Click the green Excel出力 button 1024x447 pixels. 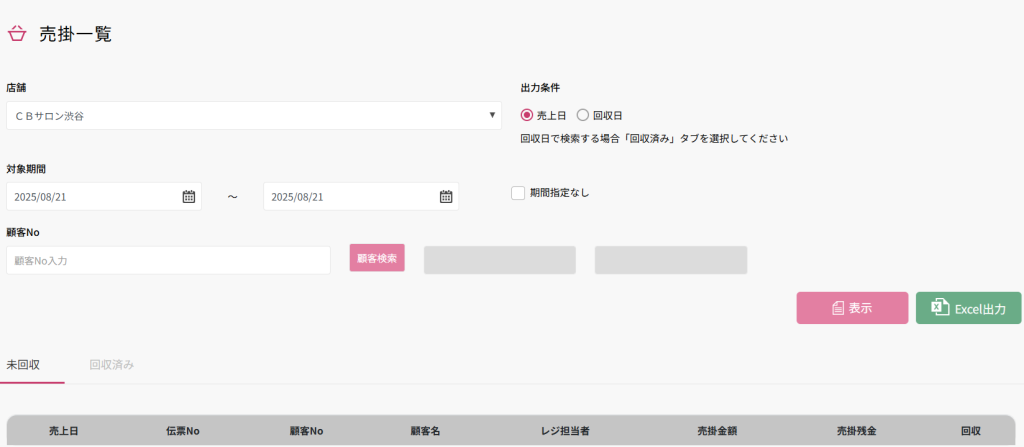[x=968, y=308]
